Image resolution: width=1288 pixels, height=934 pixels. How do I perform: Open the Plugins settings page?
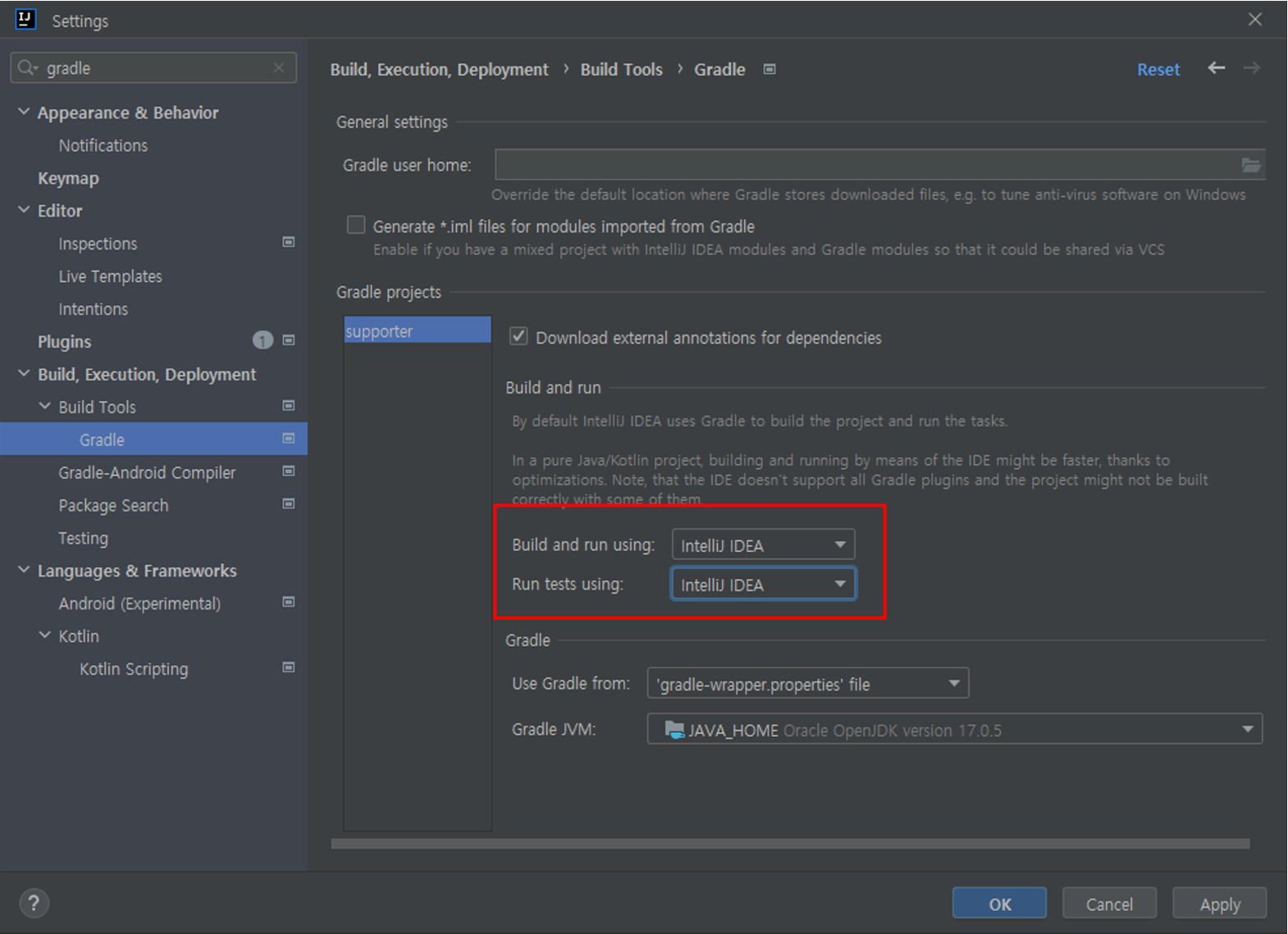64,342
